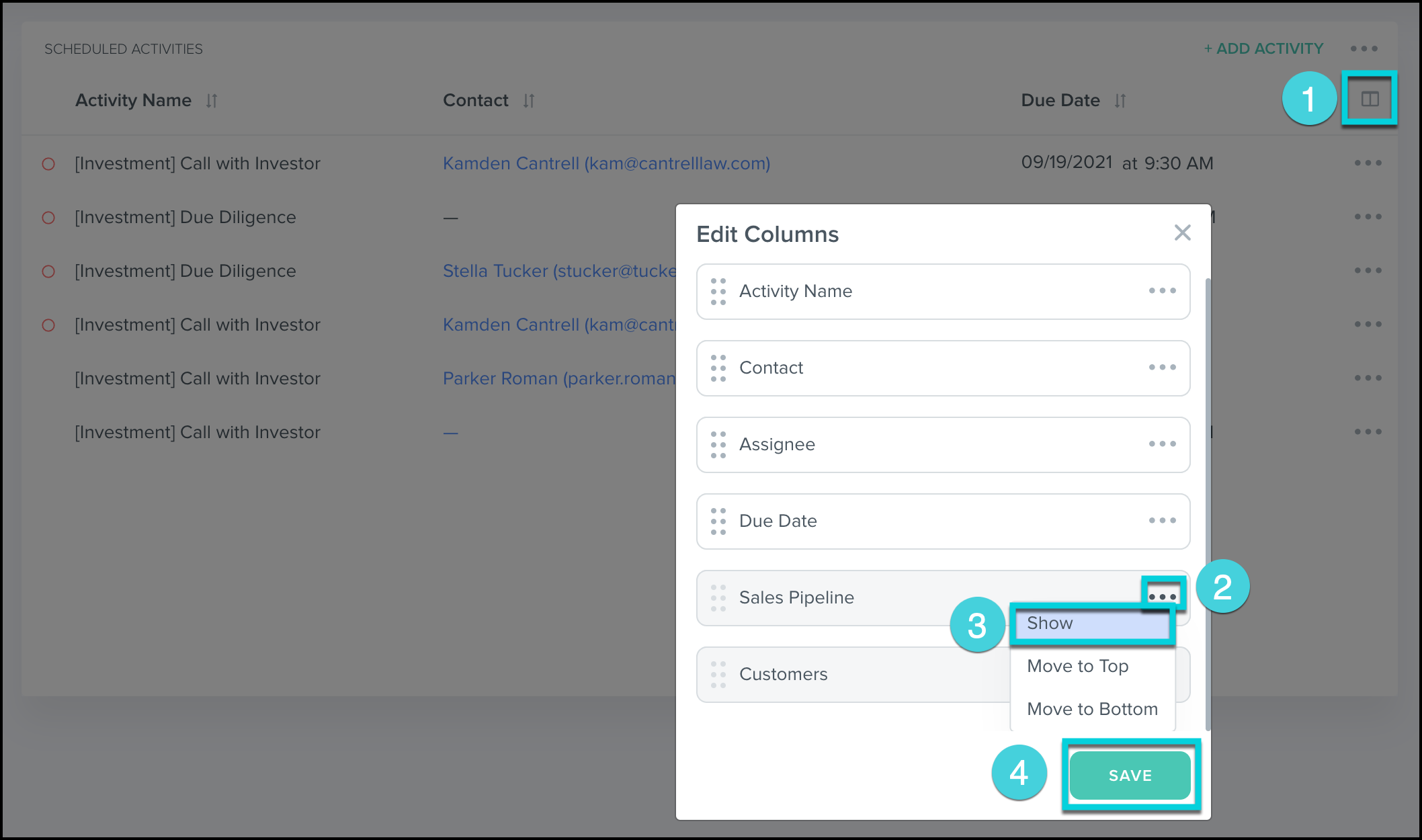This screenshot has height=840, width=1422.
Task: Sort by Due Date arrows icon
Action: click(x=1120, y=101)
